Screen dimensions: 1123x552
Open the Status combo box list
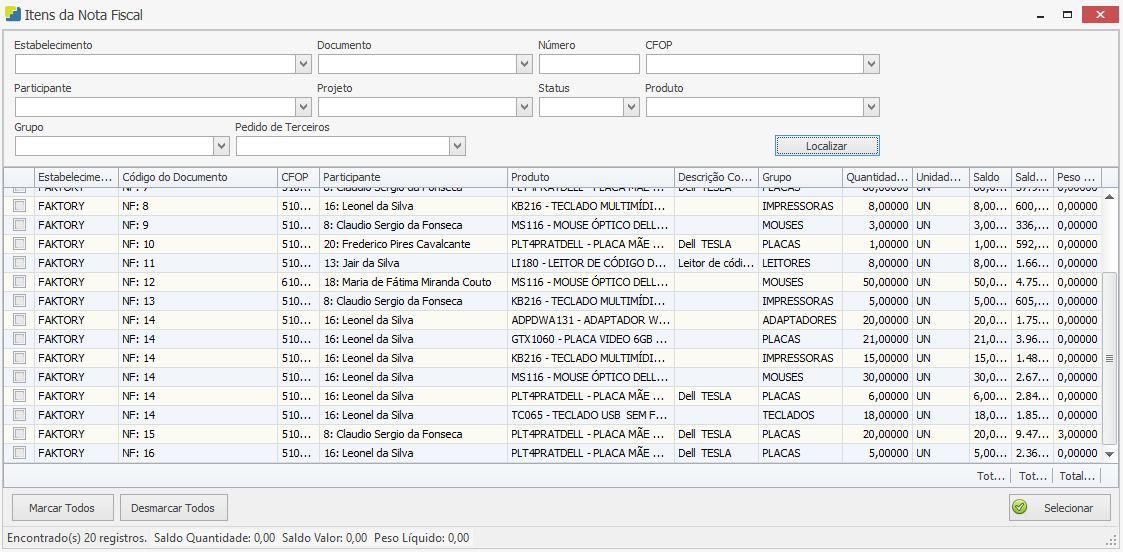click(x=631, y=107)
